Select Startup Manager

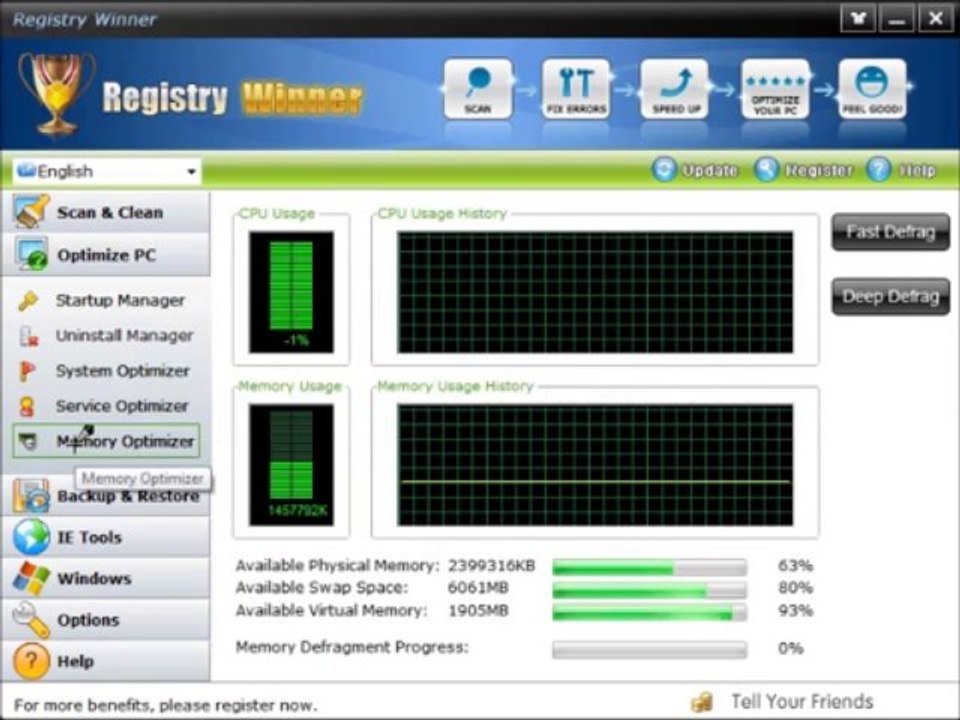(120, 301)
